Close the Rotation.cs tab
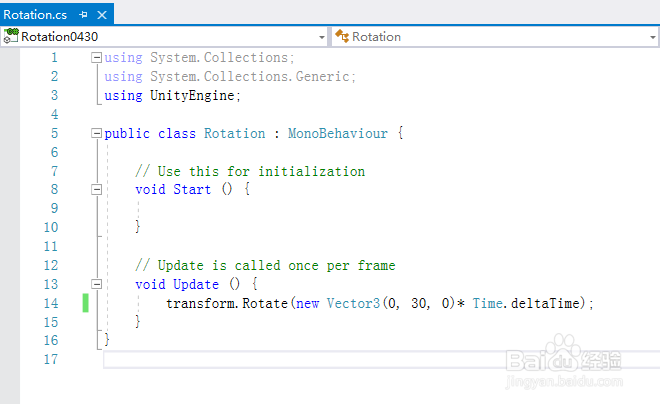This screenshot has width=660, height=404. (102, 15)
